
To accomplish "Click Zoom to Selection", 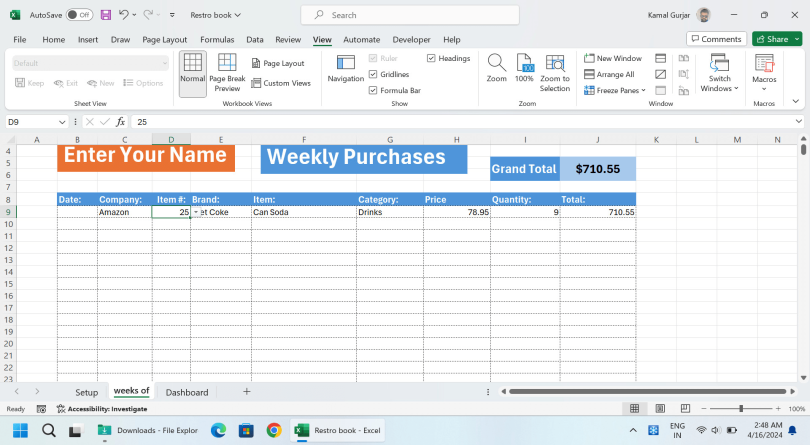I will click(x=555, y=72).
